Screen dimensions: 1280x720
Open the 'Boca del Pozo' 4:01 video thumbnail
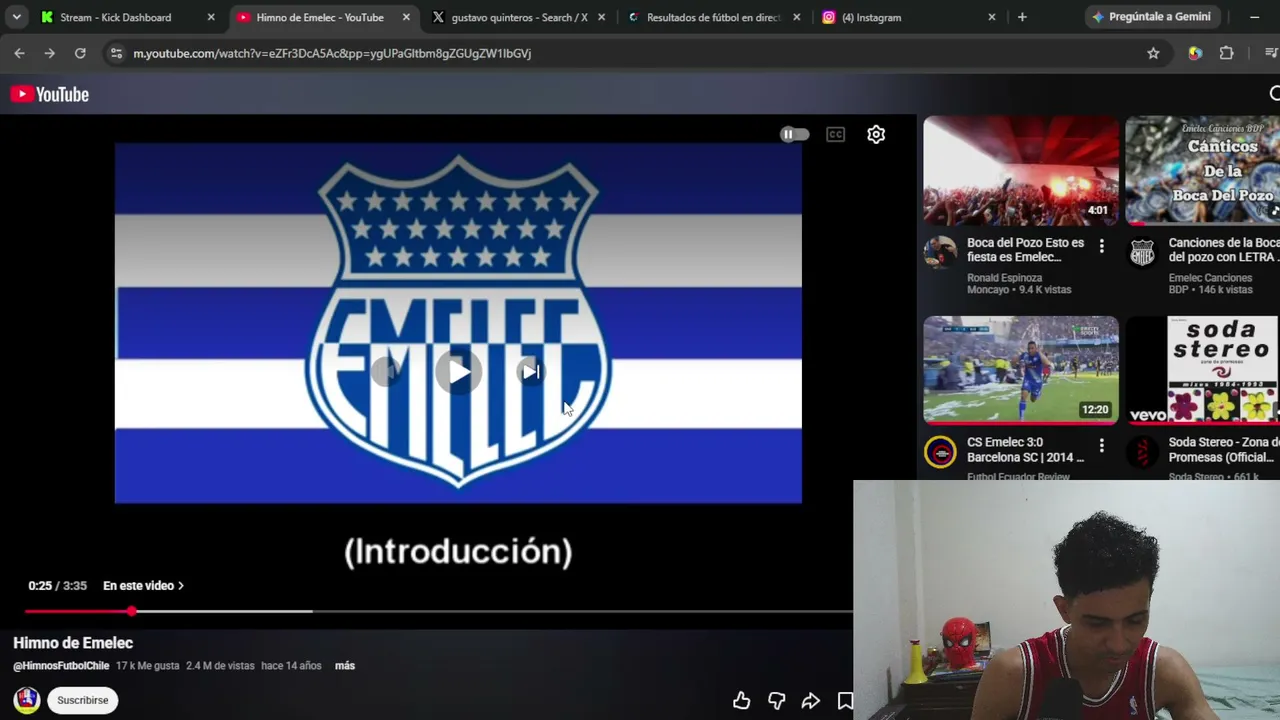(1021, 170)
